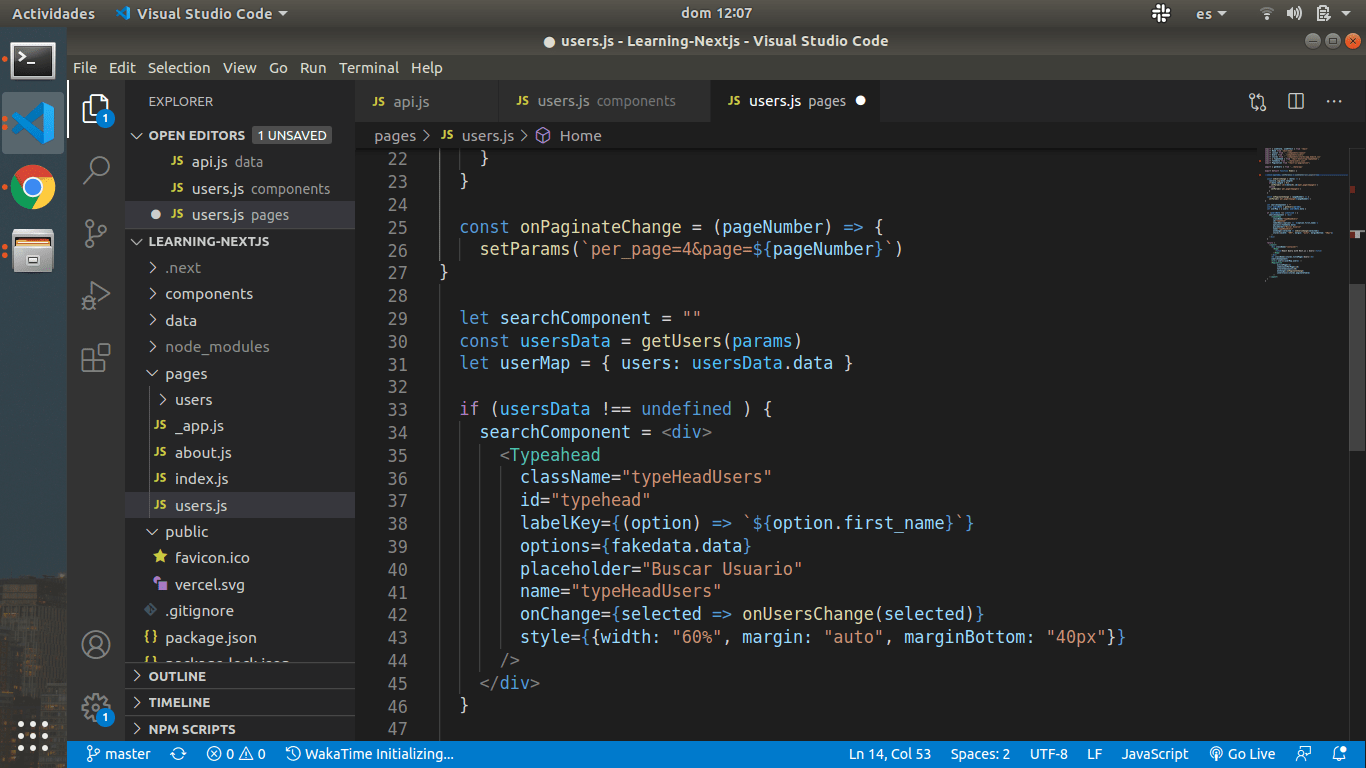Image resolution: width=1366 pixels, height=768 pixels.
Task: Open the Source Control view
Action: [96, 233]
